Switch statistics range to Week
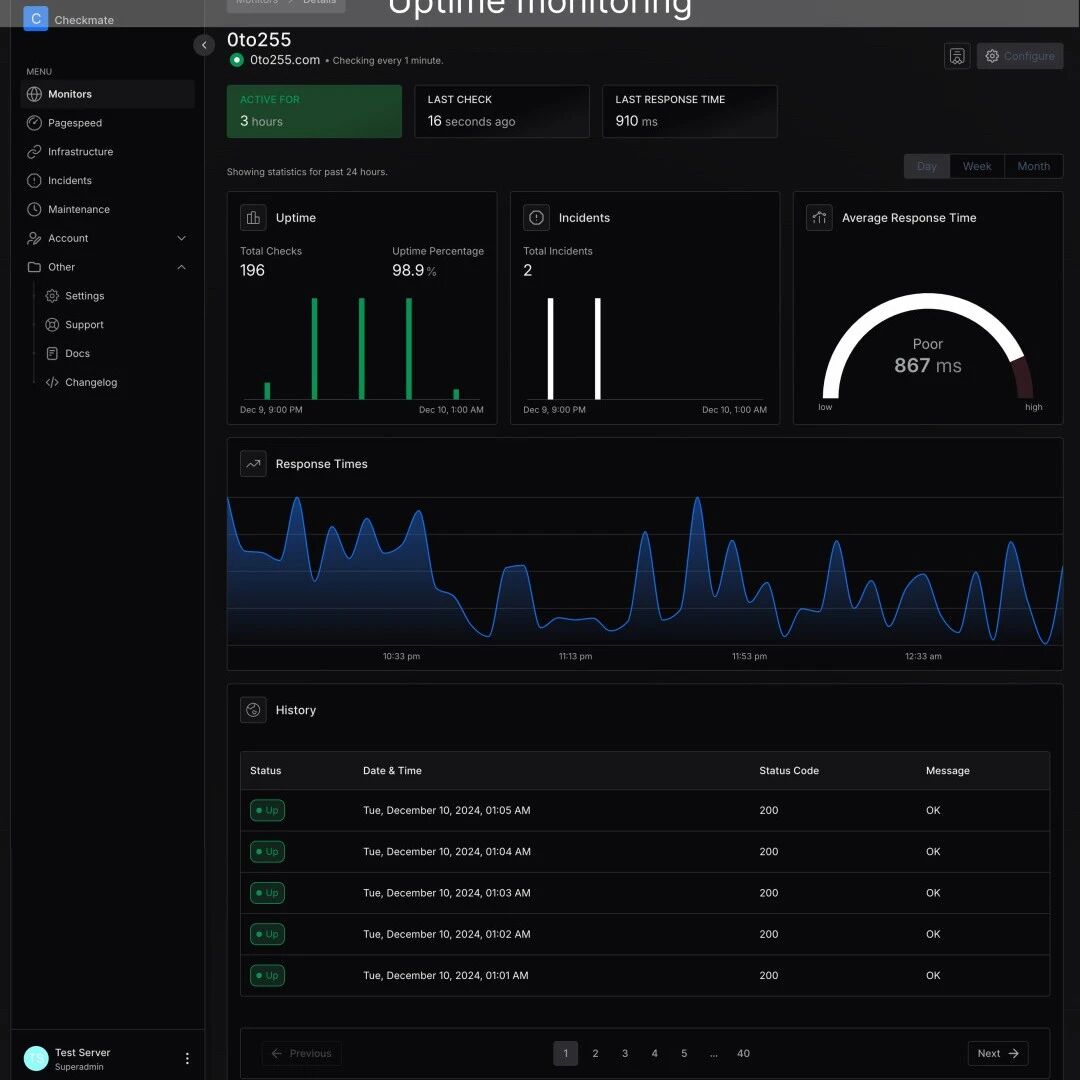Viewport: 1080px width, 1080px height. pyautogui.click(x=977, y=166)
